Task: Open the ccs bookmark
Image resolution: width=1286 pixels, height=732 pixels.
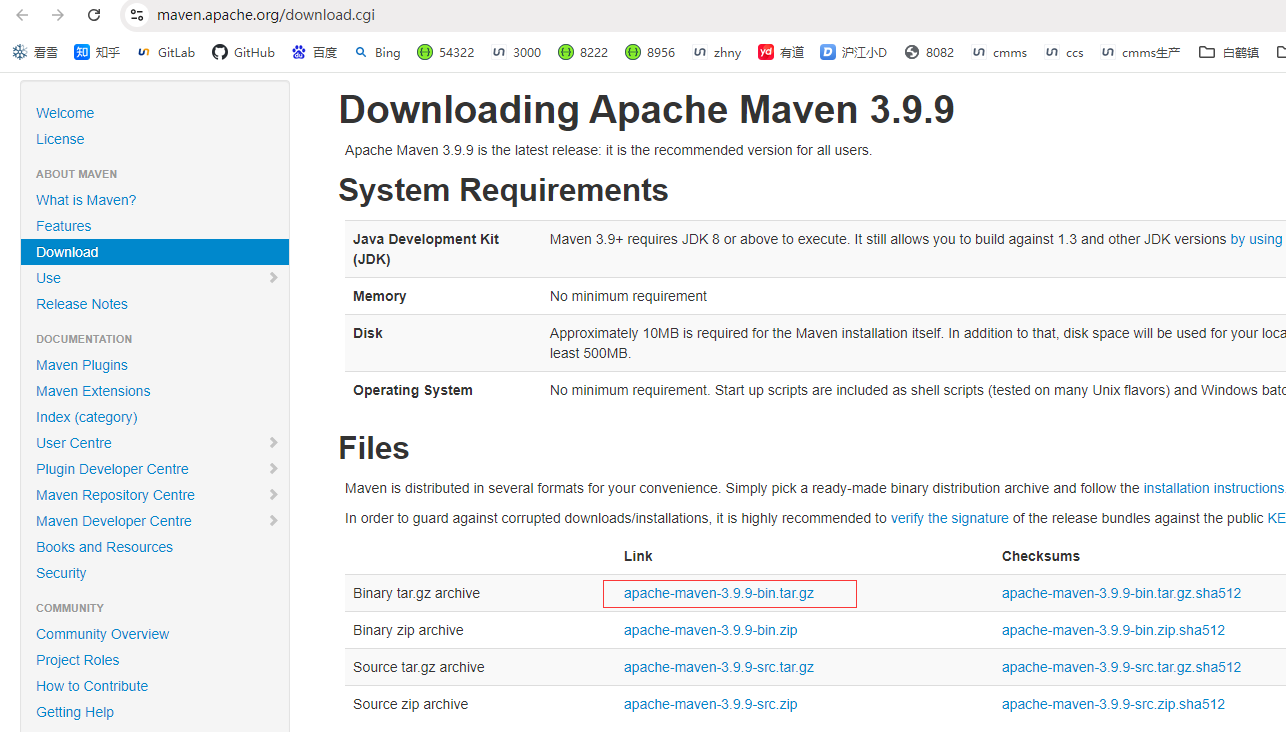Action: click(1064, 52)
